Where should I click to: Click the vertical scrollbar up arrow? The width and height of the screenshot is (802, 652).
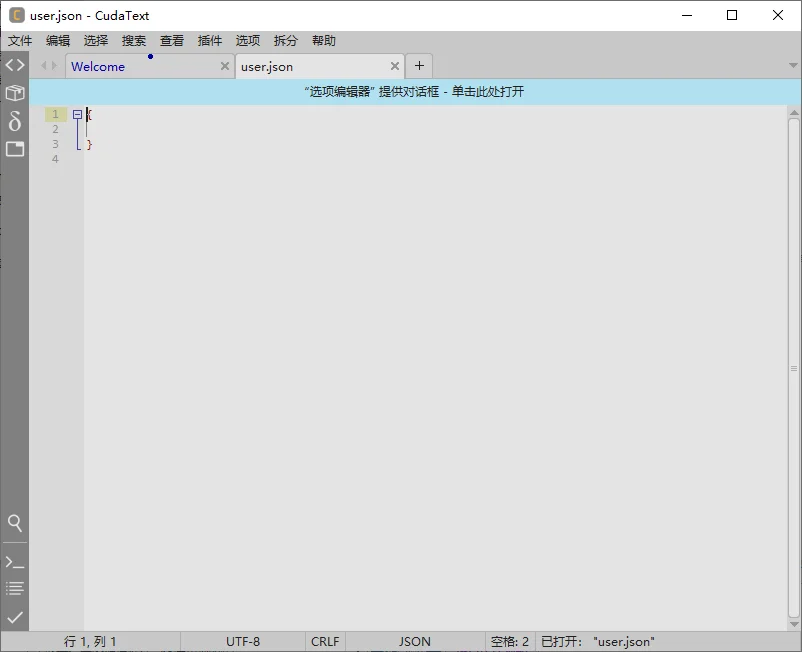pos(794,113)
